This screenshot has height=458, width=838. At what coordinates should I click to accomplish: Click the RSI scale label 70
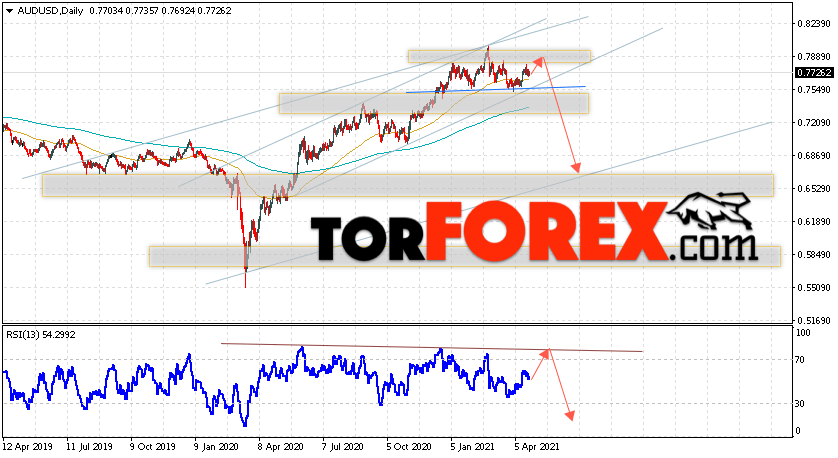[800, 360]
